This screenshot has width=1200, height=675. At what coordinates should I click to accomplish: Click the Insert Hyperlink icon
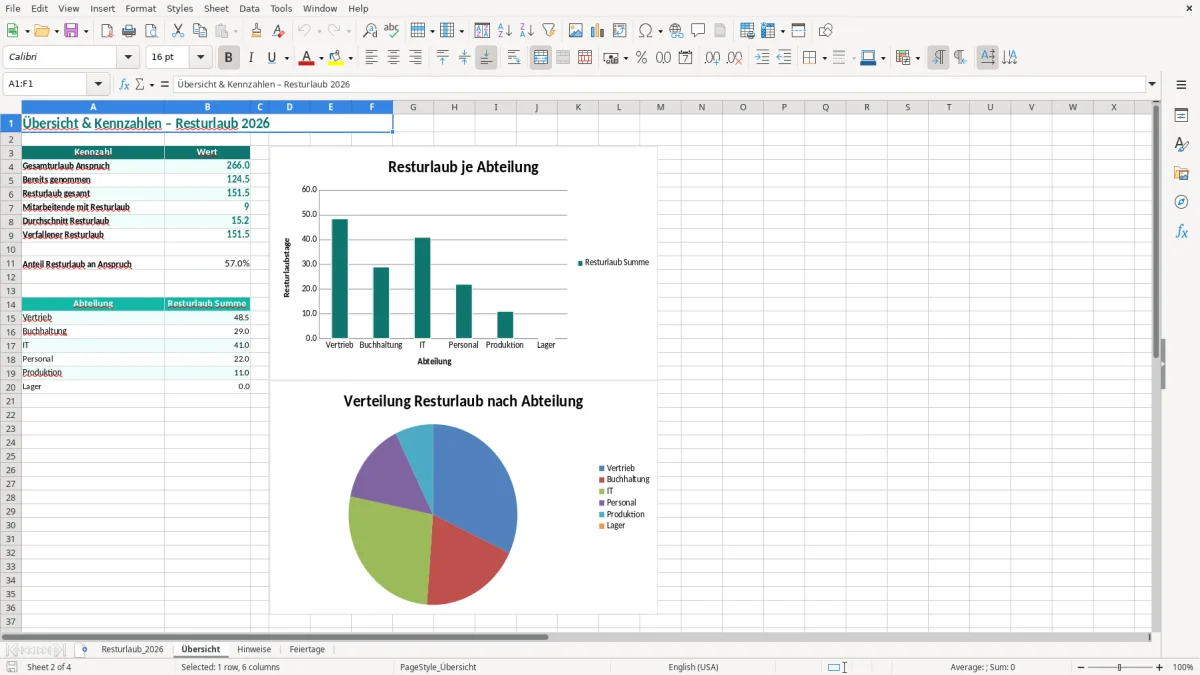(x=676, y=31)
